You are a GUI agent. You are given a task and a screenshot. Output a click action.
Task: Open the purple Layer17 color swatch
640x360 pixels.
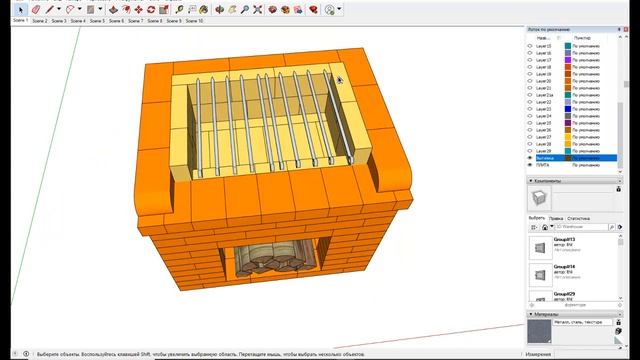(x=568, y=60)
